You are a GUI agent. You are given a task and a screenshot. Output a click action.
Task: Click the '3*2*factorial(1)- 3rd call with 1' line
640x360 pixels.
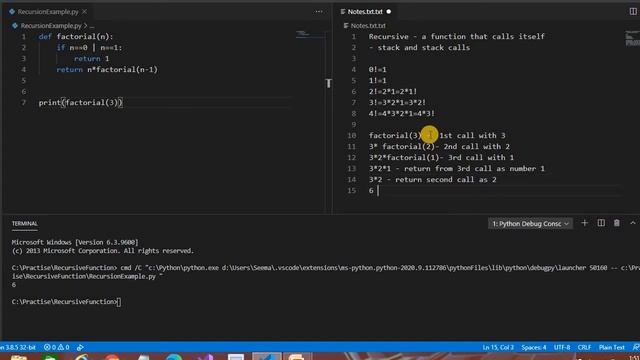441,158
